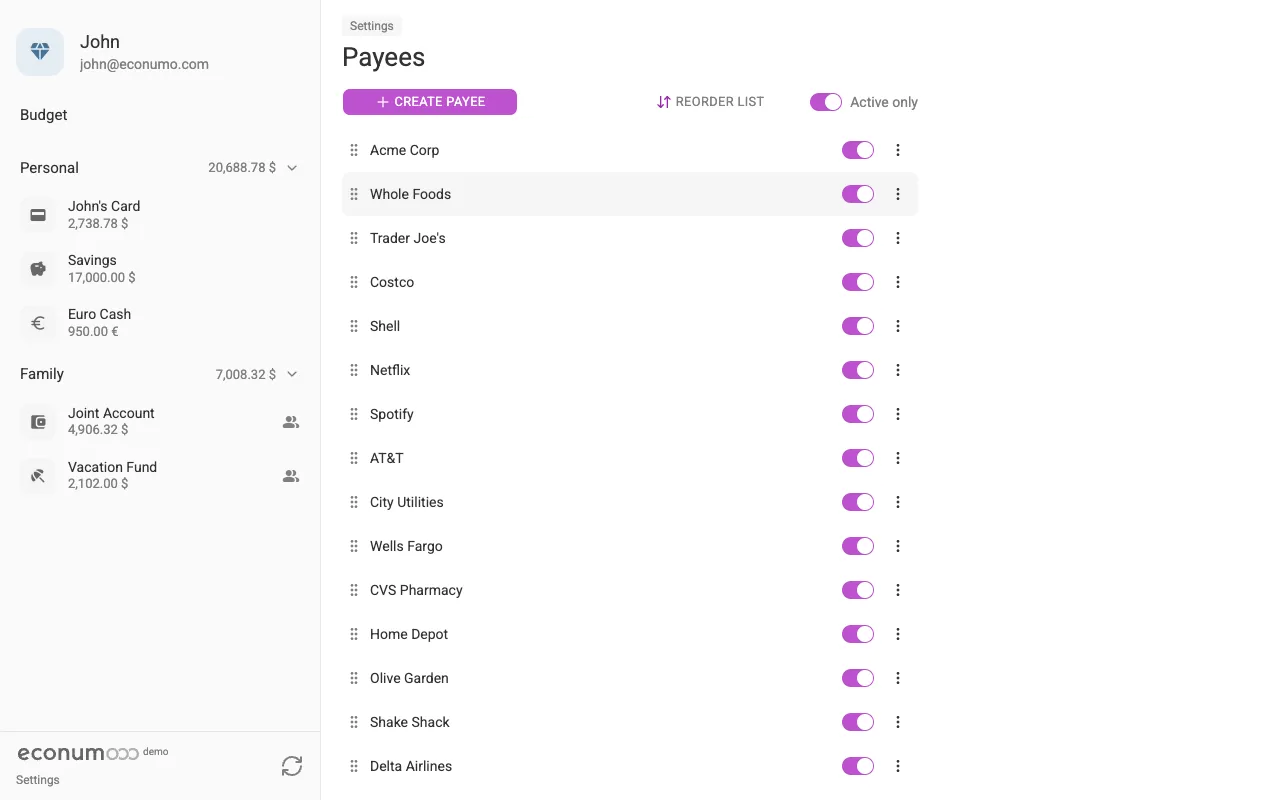Image resolution: width=1280 pixels, height=800 pixels.
Task: Open three-dot menu for City Utilities
Action: click(x=898, y=502)
